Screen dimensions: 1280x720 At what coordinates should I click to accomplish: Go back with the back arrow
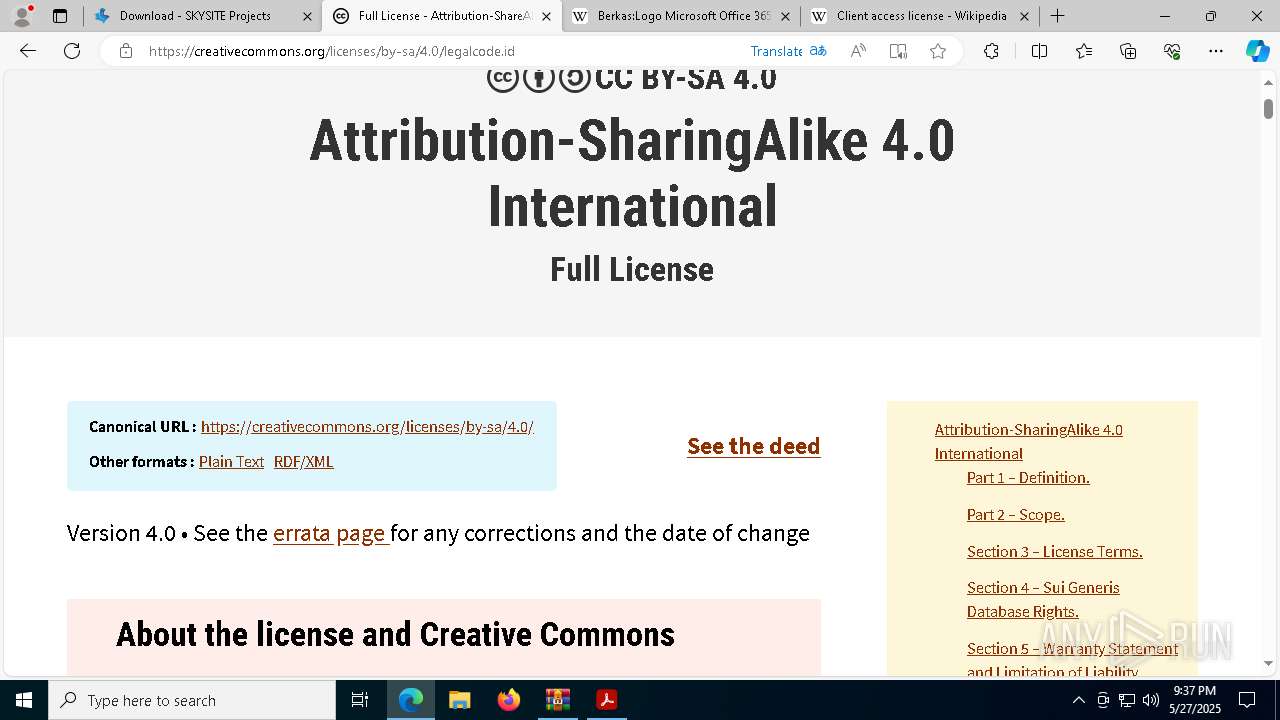tap(28, 51)
